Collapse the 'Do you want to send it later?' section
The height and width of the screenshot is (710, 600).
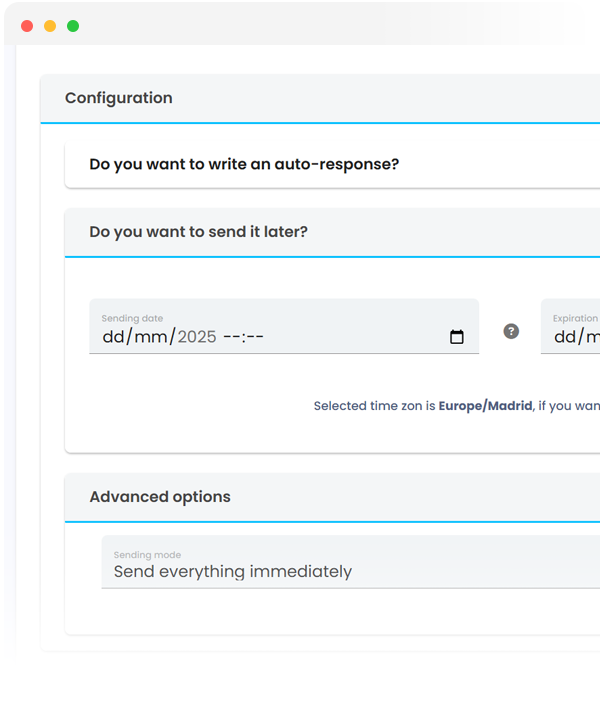pos(332,232)
